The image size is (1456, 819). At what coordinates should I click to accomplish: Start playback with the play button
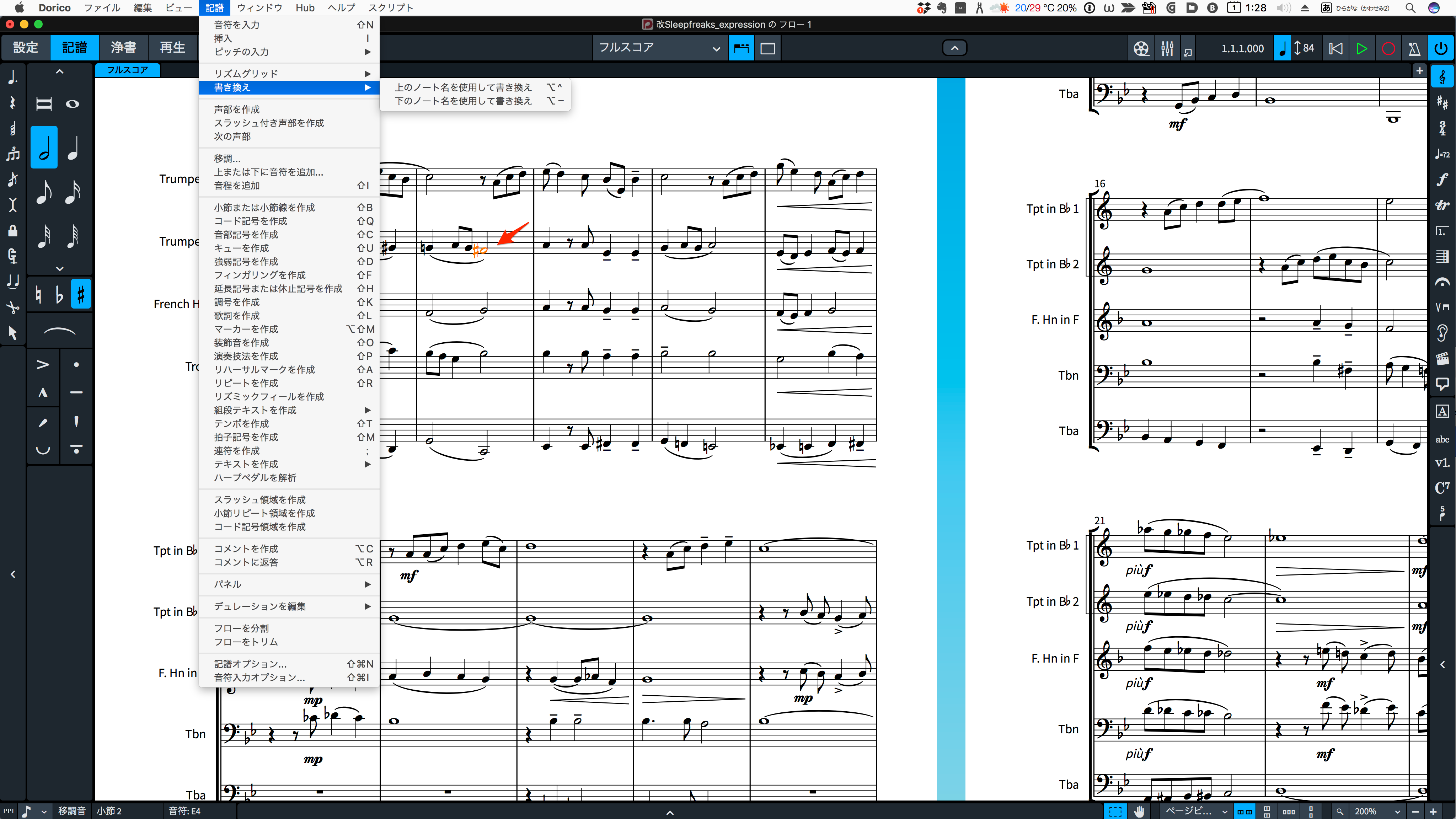(x=1361, y=48)
